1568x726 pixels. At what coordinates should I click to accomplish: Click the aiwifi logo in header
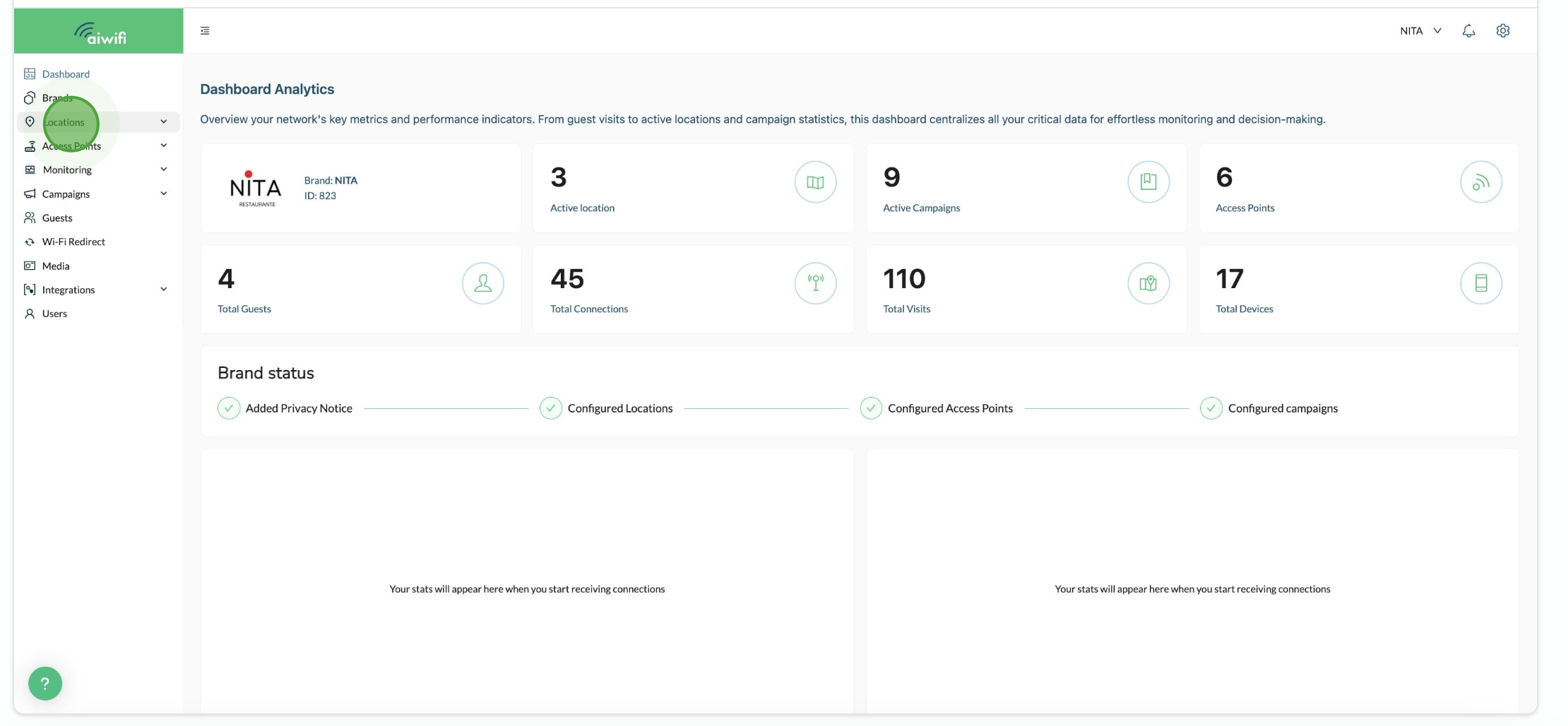click(100, 32)
